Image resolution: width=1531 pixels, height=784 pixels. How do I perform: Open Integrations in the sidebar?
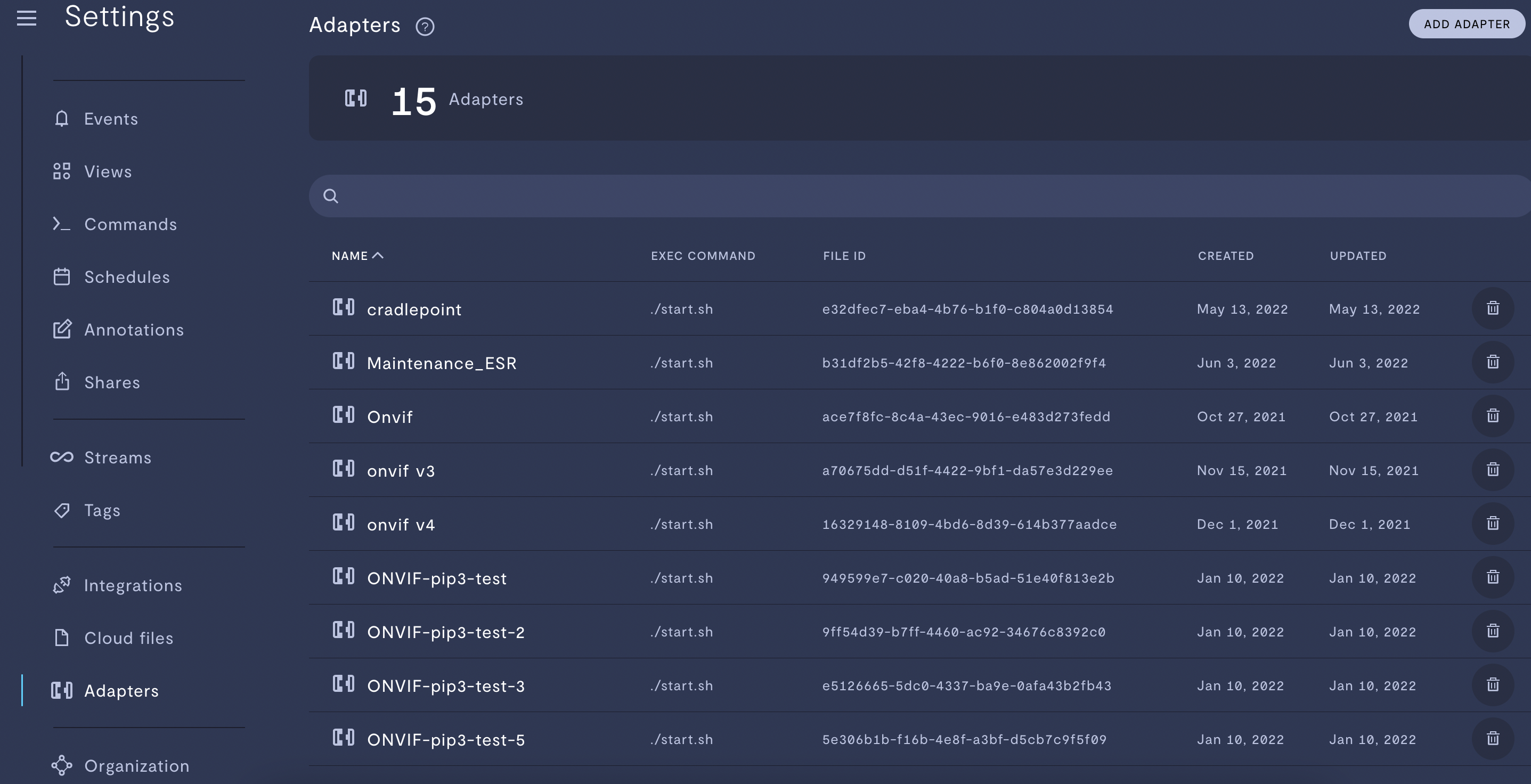[133, 585]
